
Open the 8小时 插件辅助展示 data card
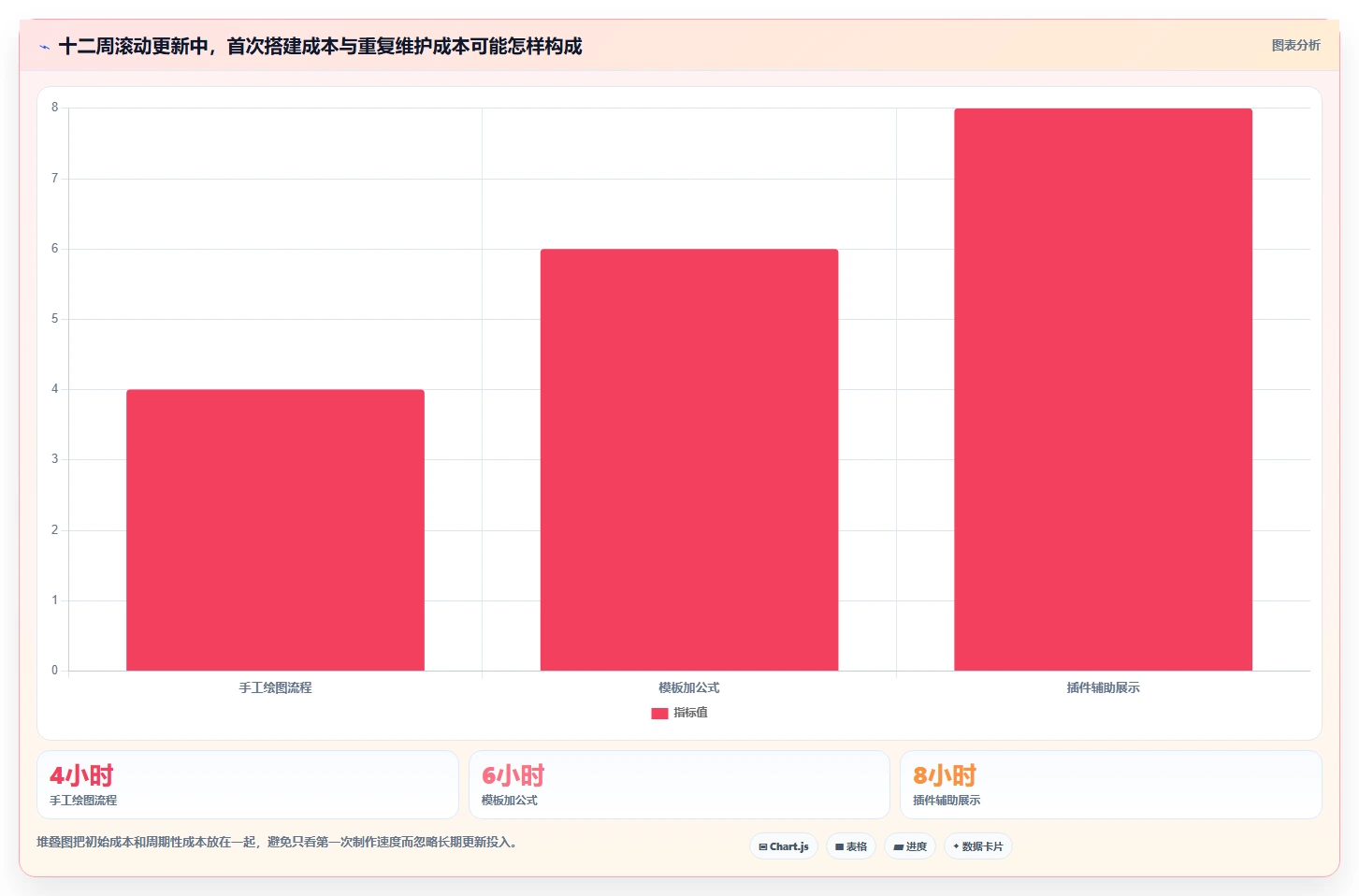[1110, 785]
